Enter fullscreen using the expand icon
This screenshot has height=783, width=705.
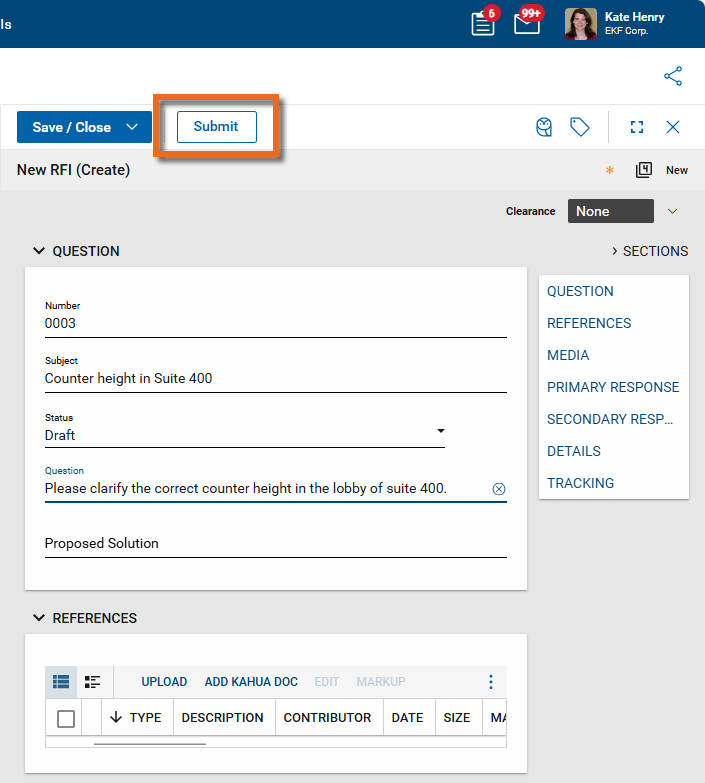click(637, 127)
